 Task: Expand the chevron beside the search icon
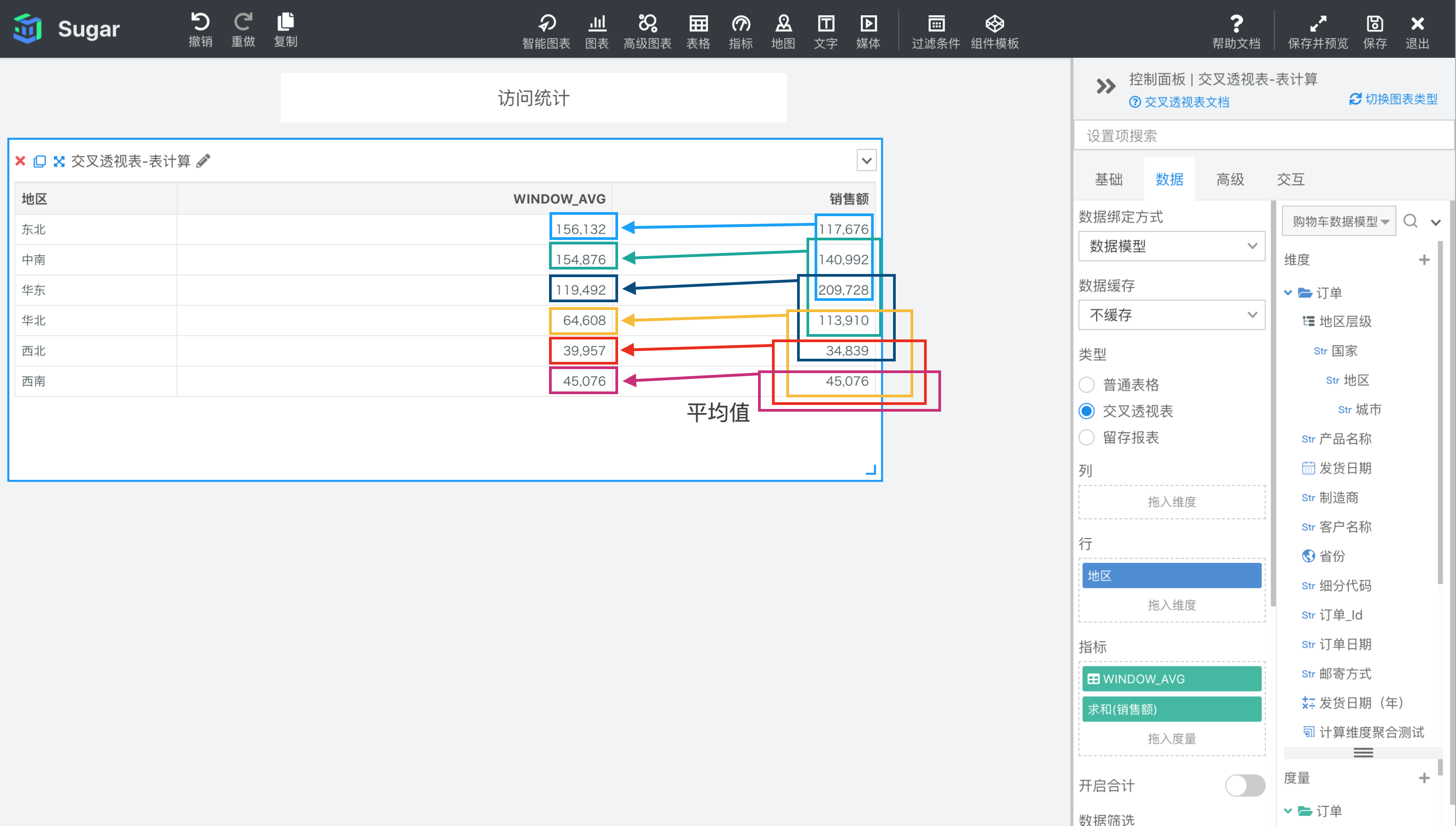tap(1435, 222)
